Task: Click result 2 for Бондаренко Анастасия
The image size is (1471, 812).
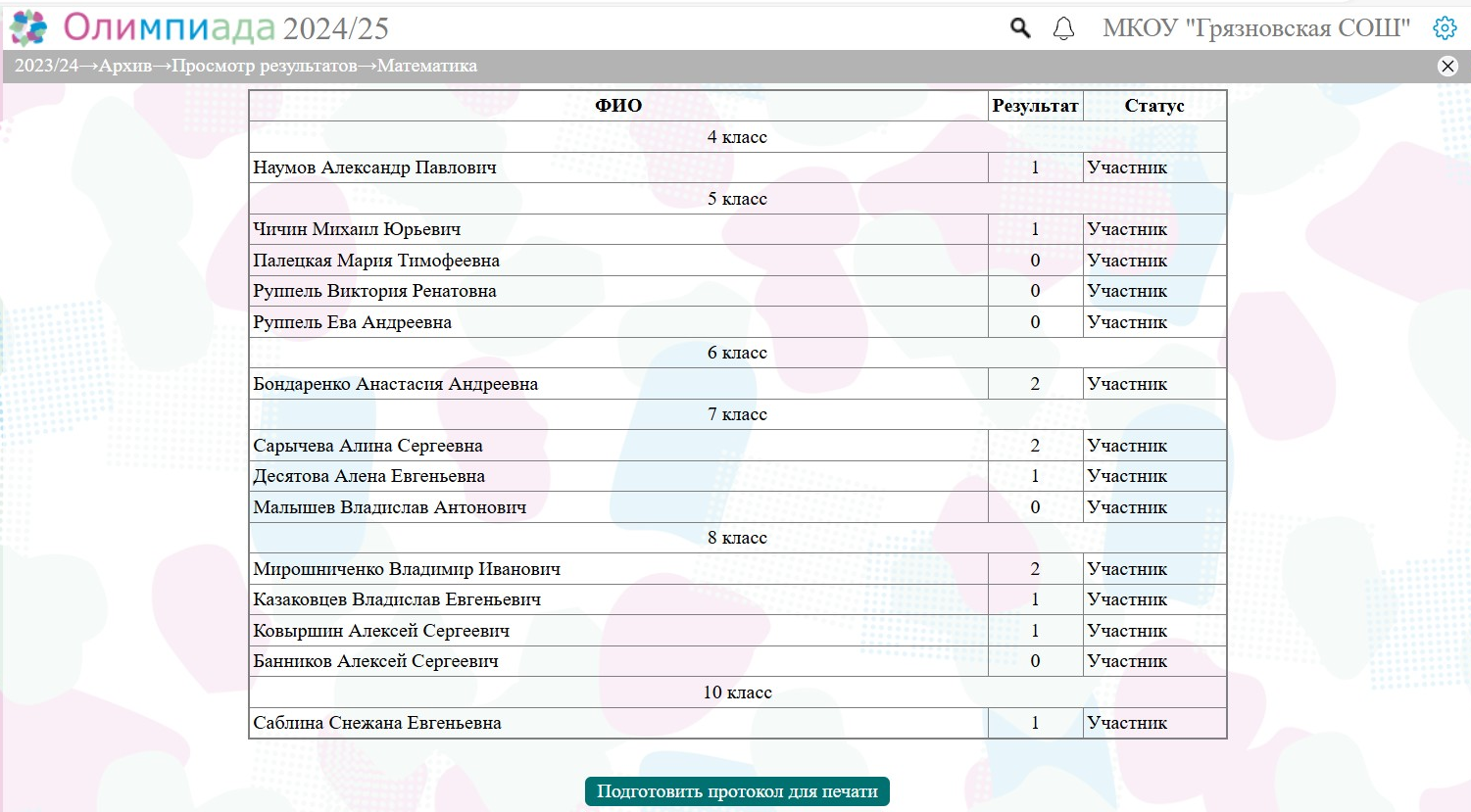Action: [1035, 384]
